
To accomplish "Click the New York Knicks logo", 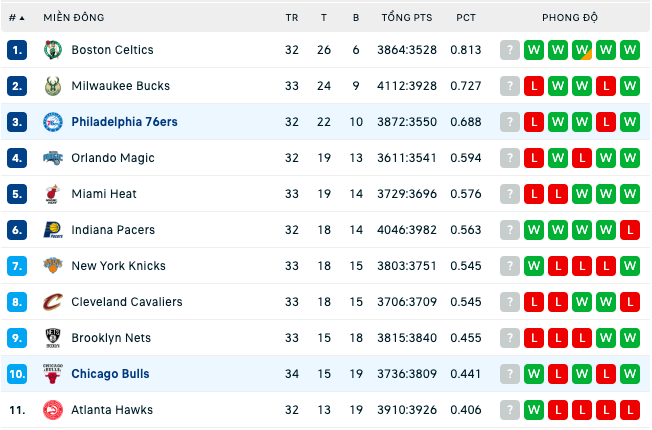I will click(x=53, y=266).
